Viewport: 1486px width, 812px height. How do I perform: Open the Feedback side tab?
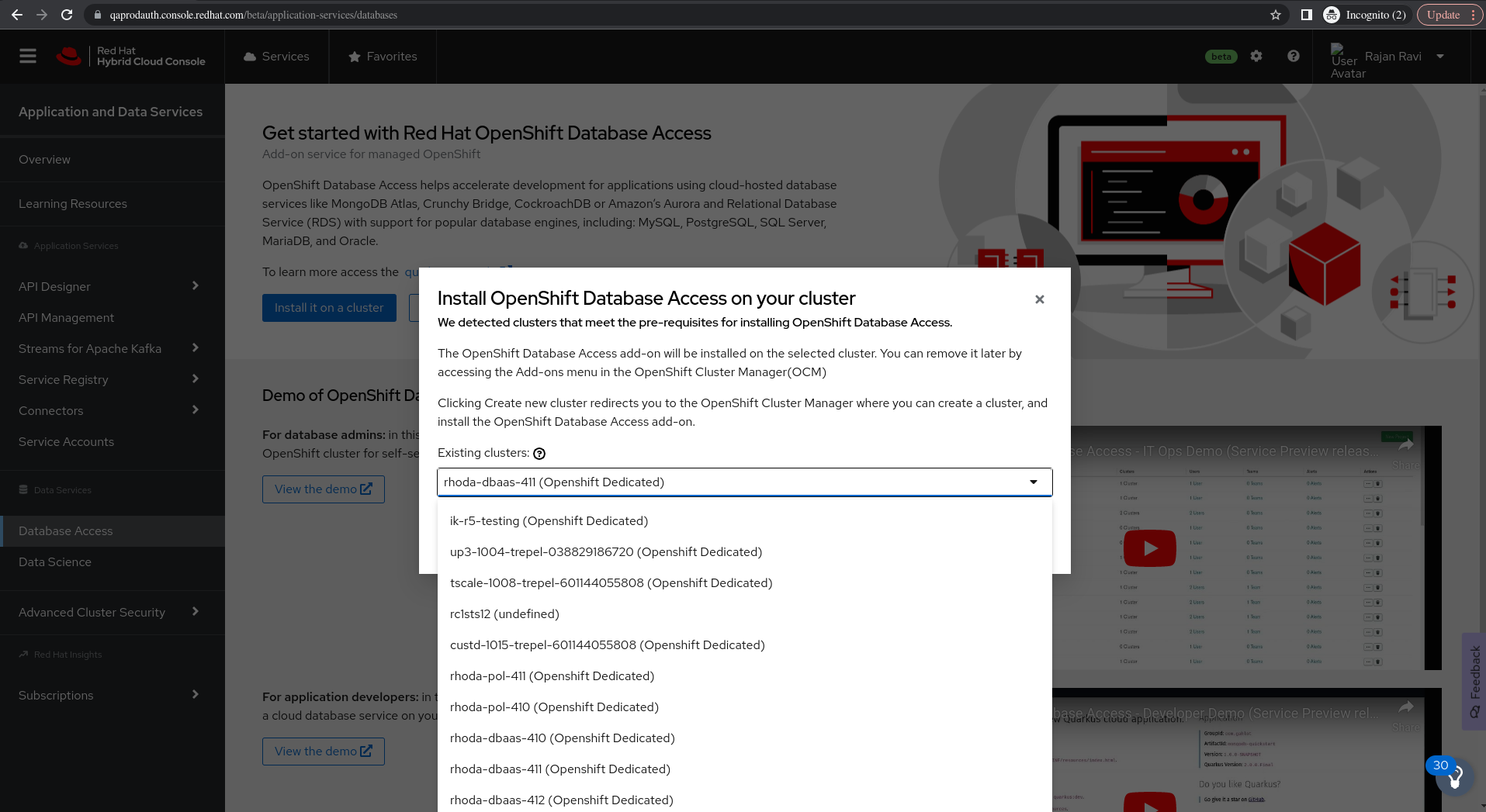pyautogui.click(x=1474, y=682)
